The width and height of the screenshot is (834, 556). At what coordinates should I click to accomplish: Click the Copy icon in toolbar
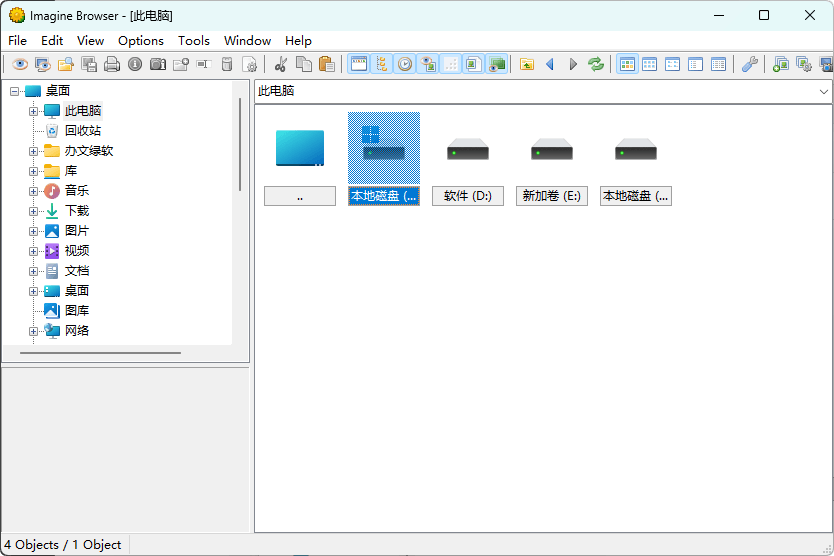(x=304, y=64)
